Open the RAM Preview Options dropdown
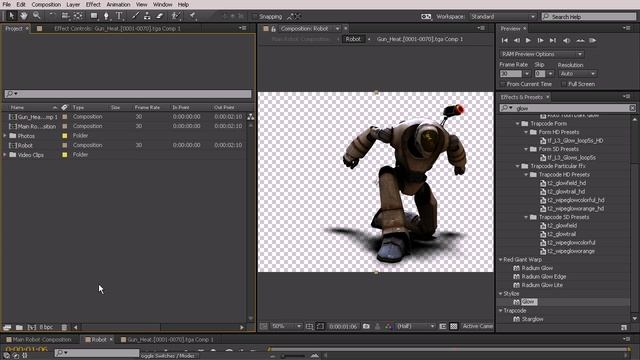640x360 pixels. 541,54
